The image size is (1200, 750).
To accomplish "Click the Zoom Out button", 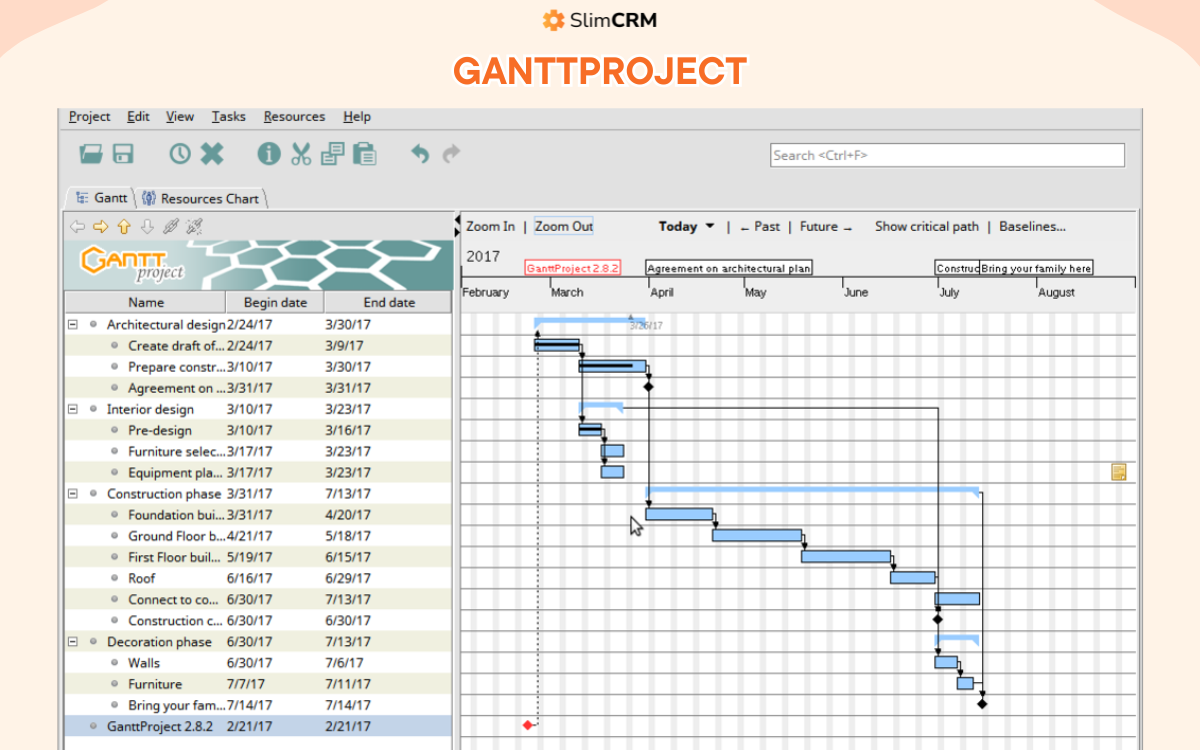I will pos(564,227).
